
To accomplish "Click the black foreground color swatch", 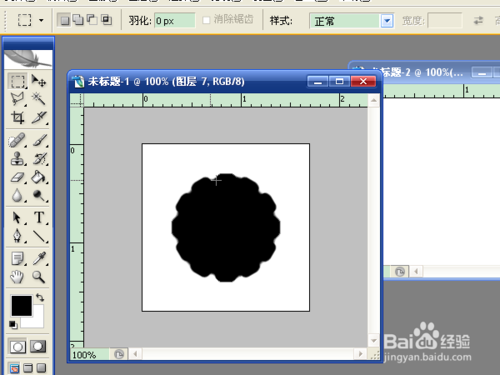I will [21, 305].
